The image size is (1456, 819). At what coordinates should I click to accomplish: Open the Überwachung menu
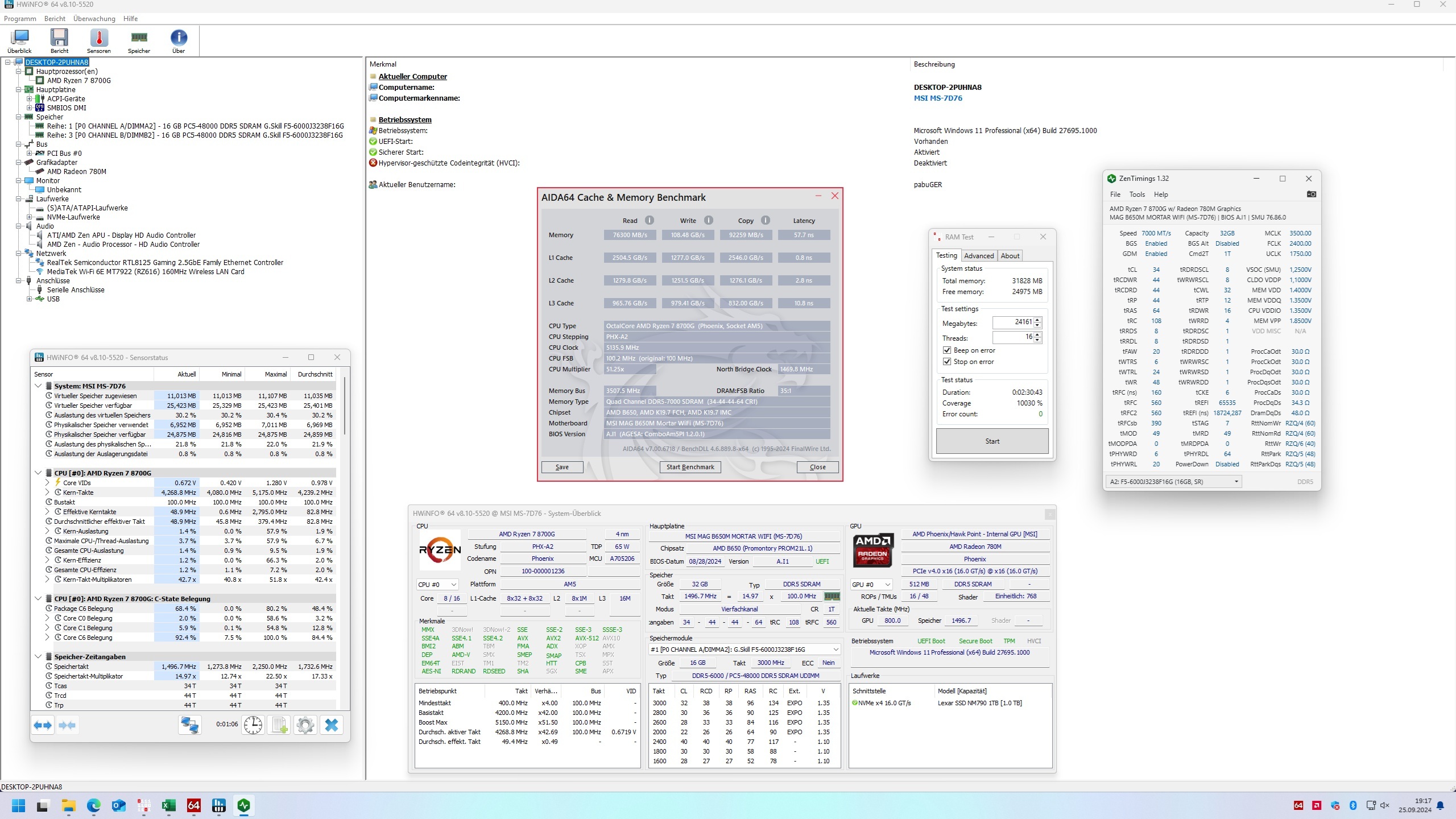(x=94, y=18)
